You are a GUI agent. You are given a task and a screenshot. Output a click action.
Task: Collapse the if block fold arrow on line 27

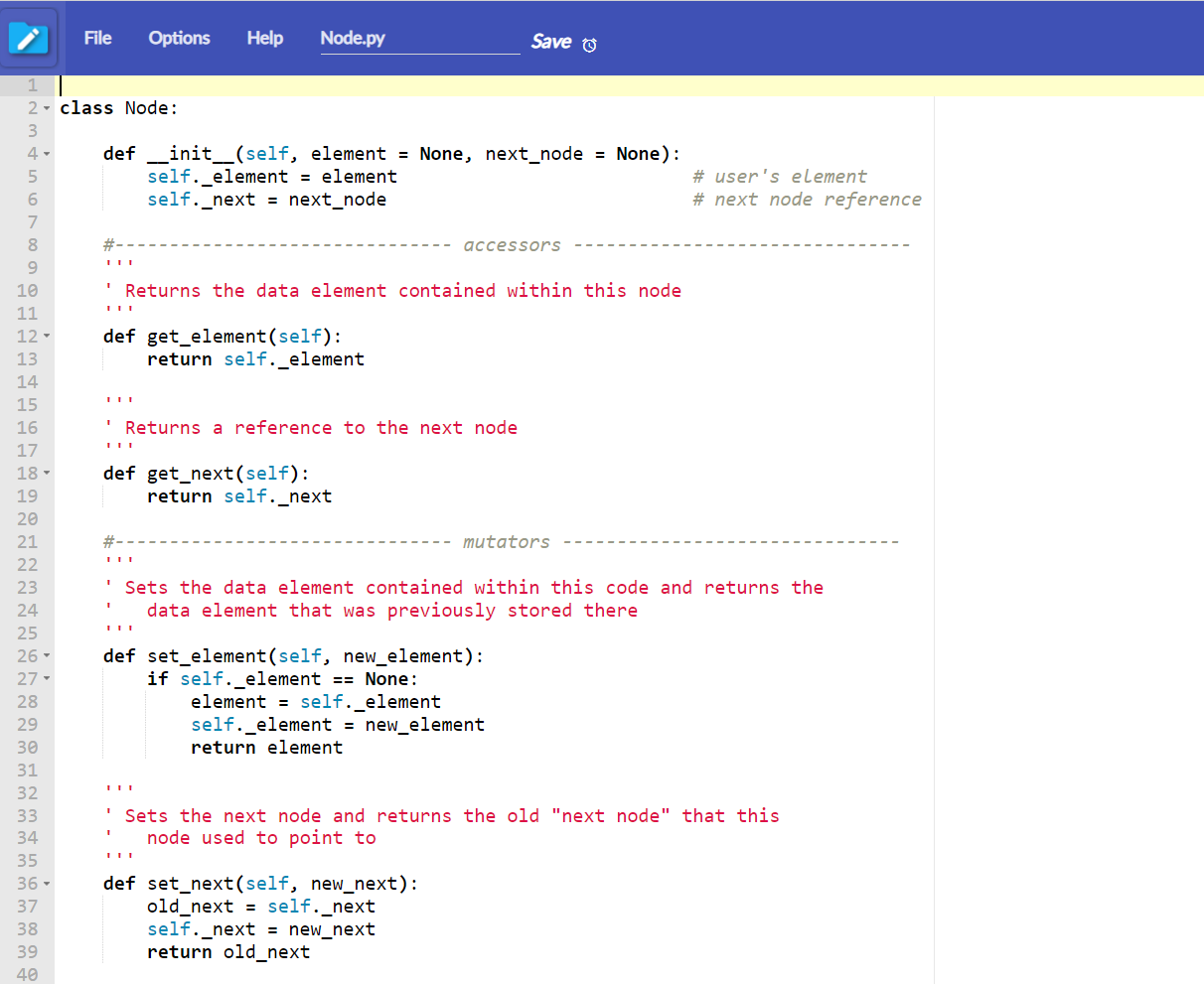[x=47, y=678]
